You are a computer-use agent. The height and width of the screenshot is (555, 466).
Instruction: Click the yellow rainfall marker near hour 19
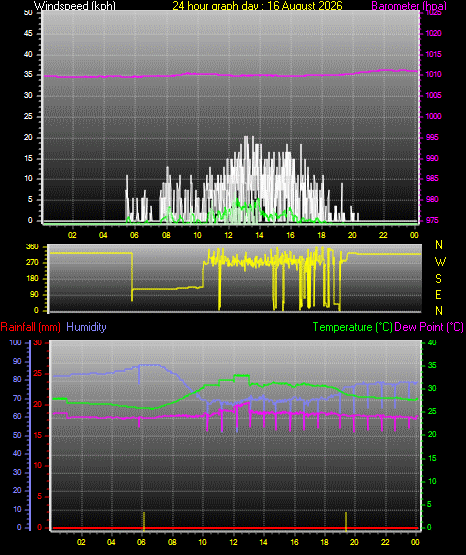click(x=346, y=521)
